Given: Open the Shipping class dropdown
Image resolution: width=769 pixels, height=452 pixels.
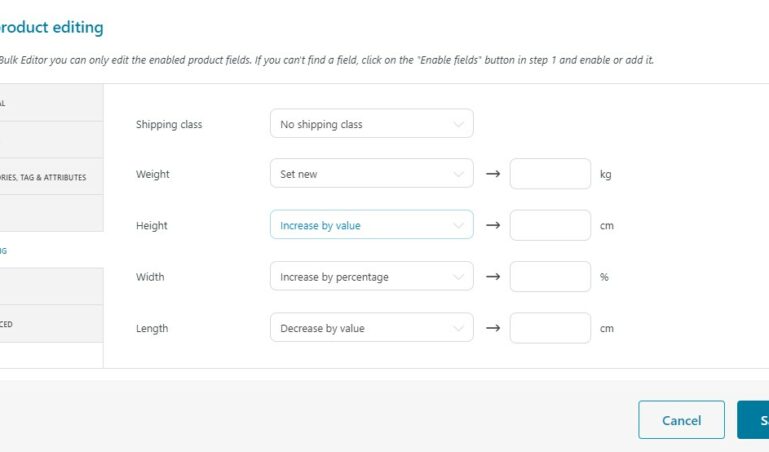Looking at the screenshot, I should (372, 124).
